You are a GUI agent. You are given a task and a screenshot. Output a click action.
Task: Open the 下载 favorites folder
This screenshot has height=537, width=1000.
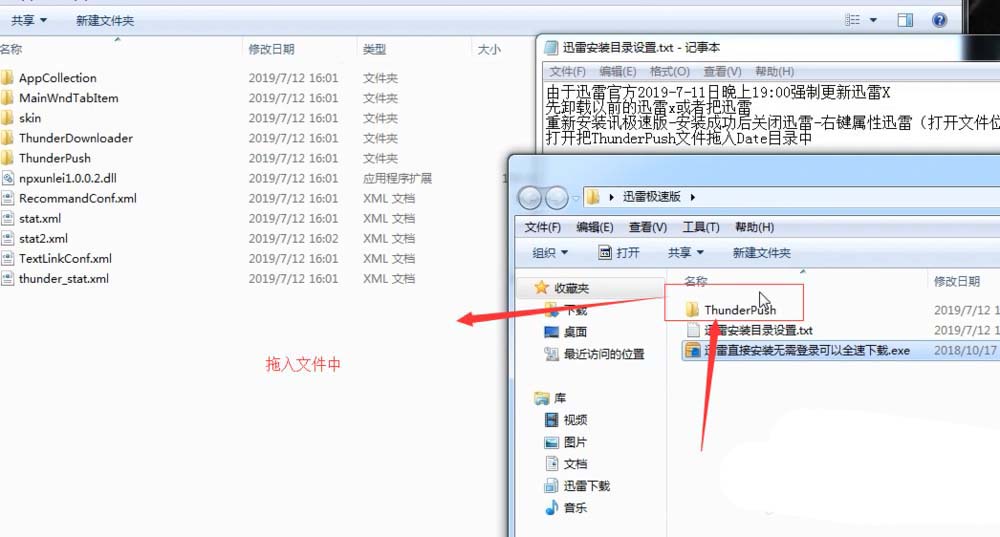[x=575, y=310]
